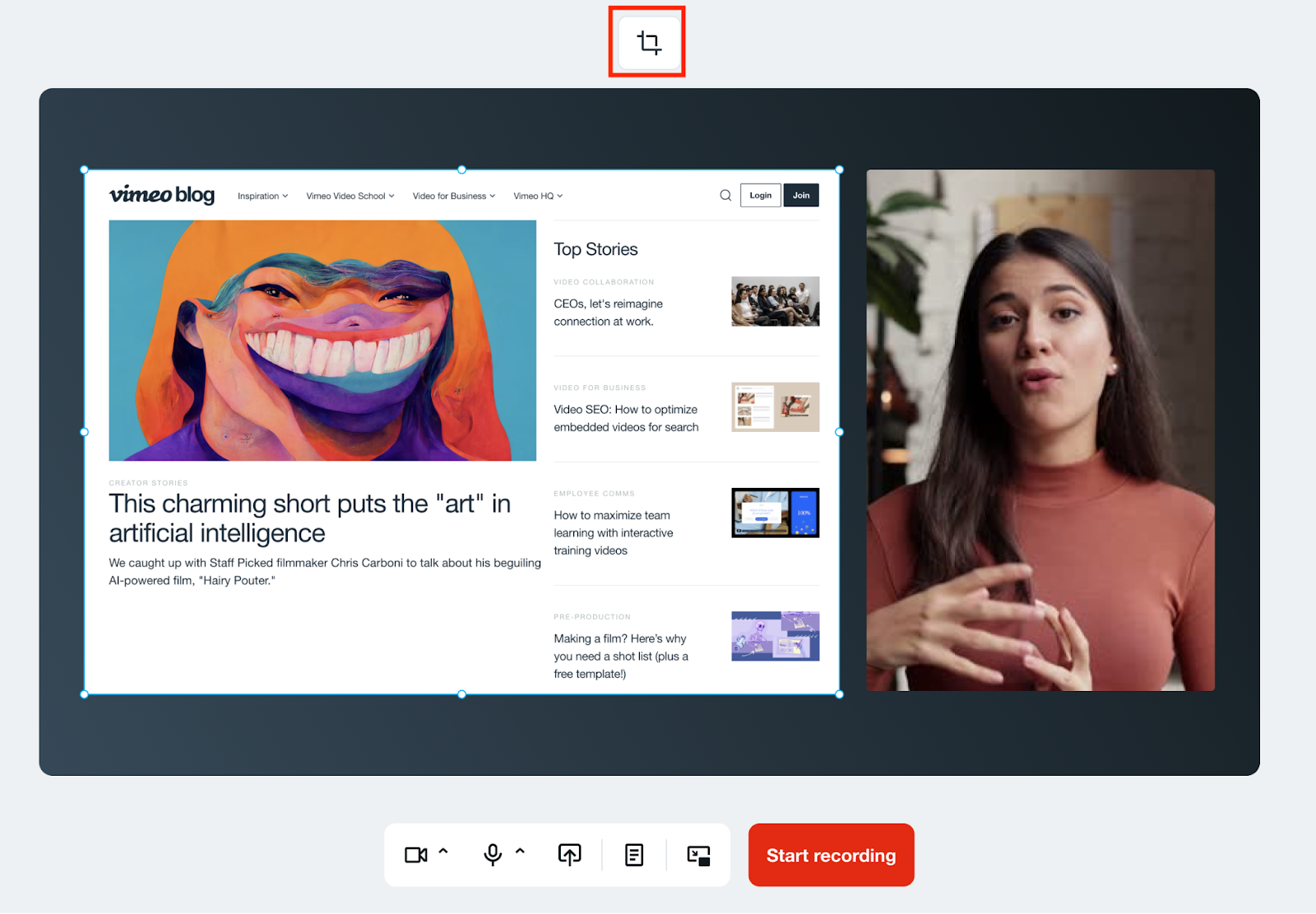Toggle the microphone icon
The image size is (1316, 914).
point(492,855)
